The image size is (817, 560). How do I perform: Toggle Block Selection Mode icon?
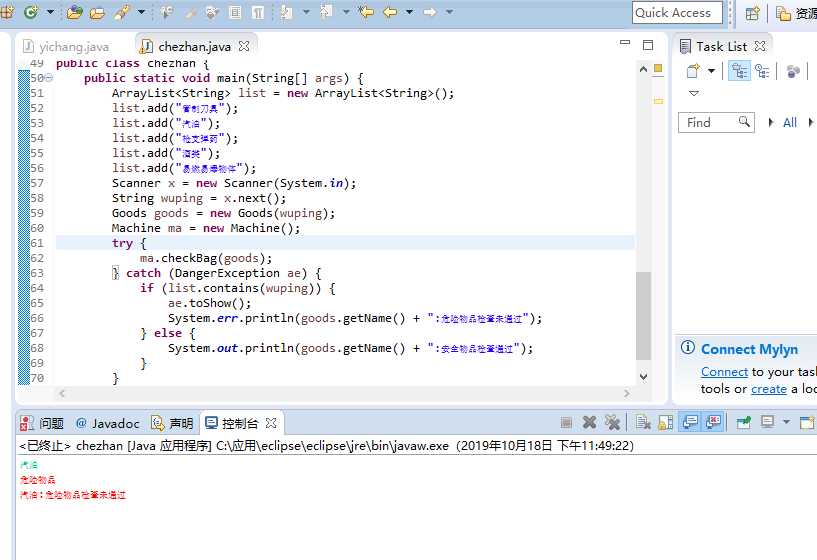click(235, 12)
